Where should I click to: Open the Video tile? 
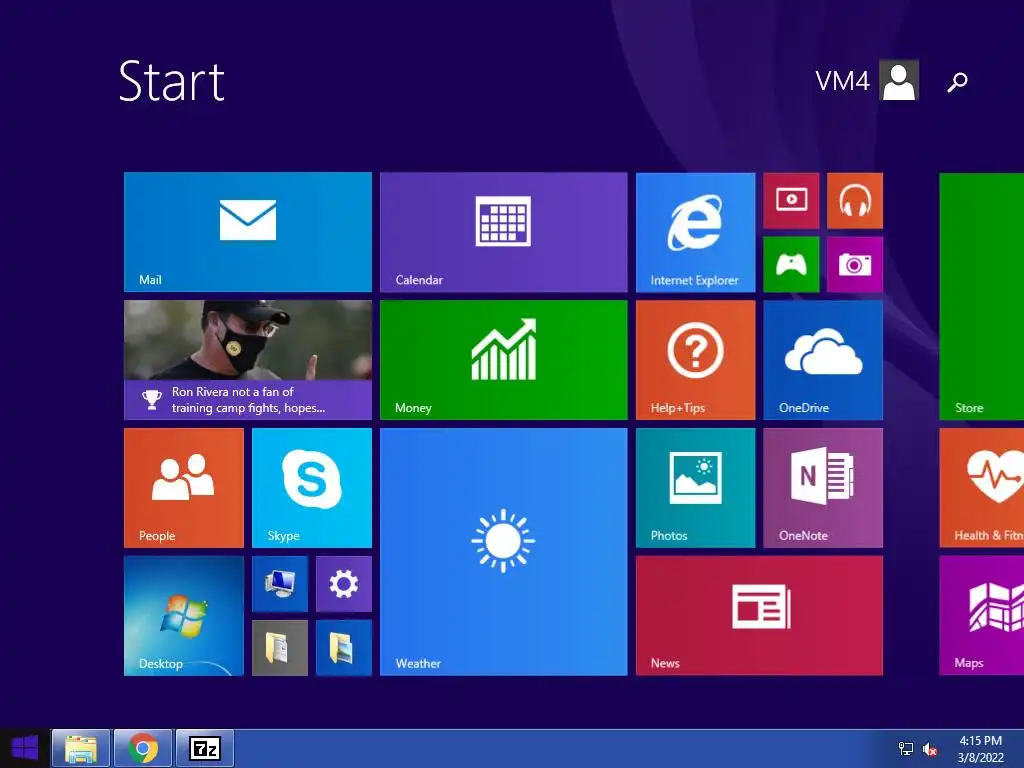click(791, 200)
